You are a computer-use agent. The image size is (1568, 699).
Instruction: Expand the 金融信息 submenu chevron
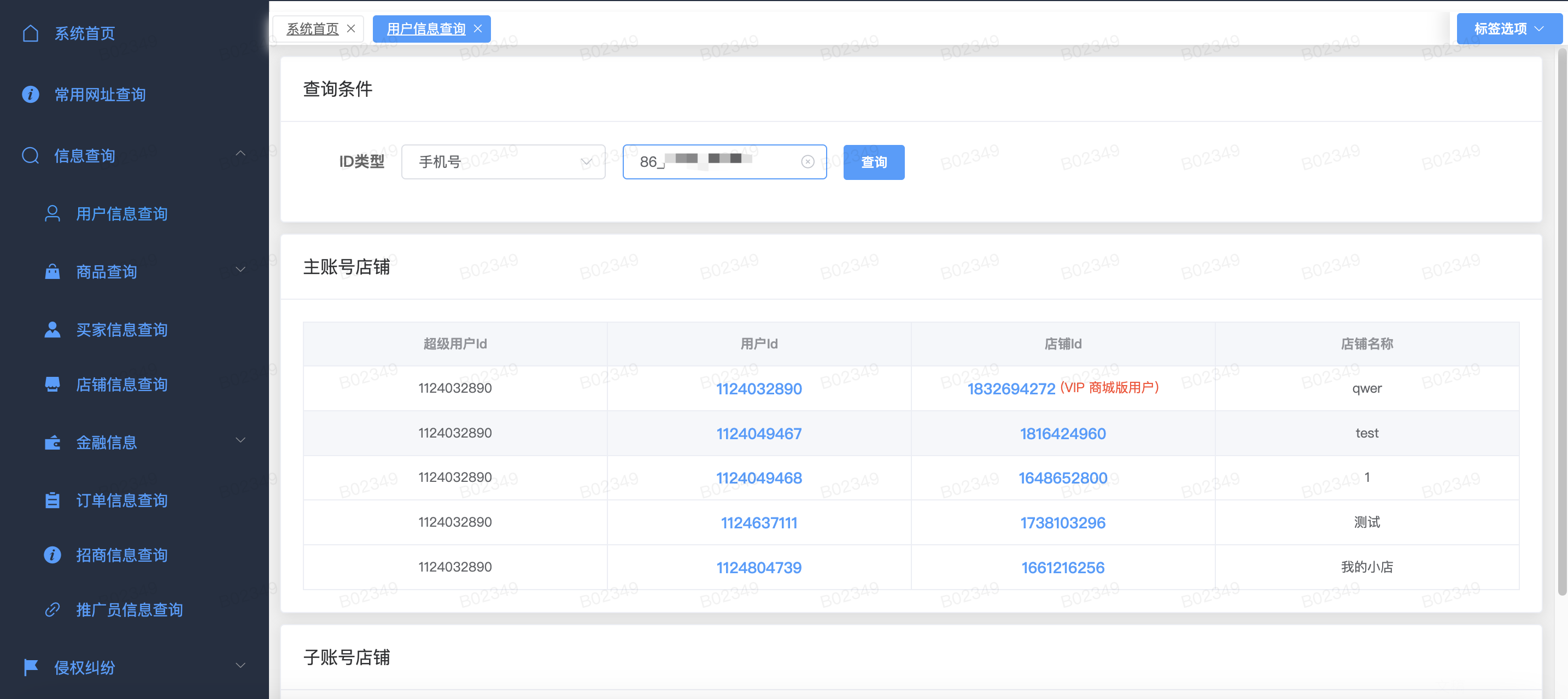coord(241,440)
